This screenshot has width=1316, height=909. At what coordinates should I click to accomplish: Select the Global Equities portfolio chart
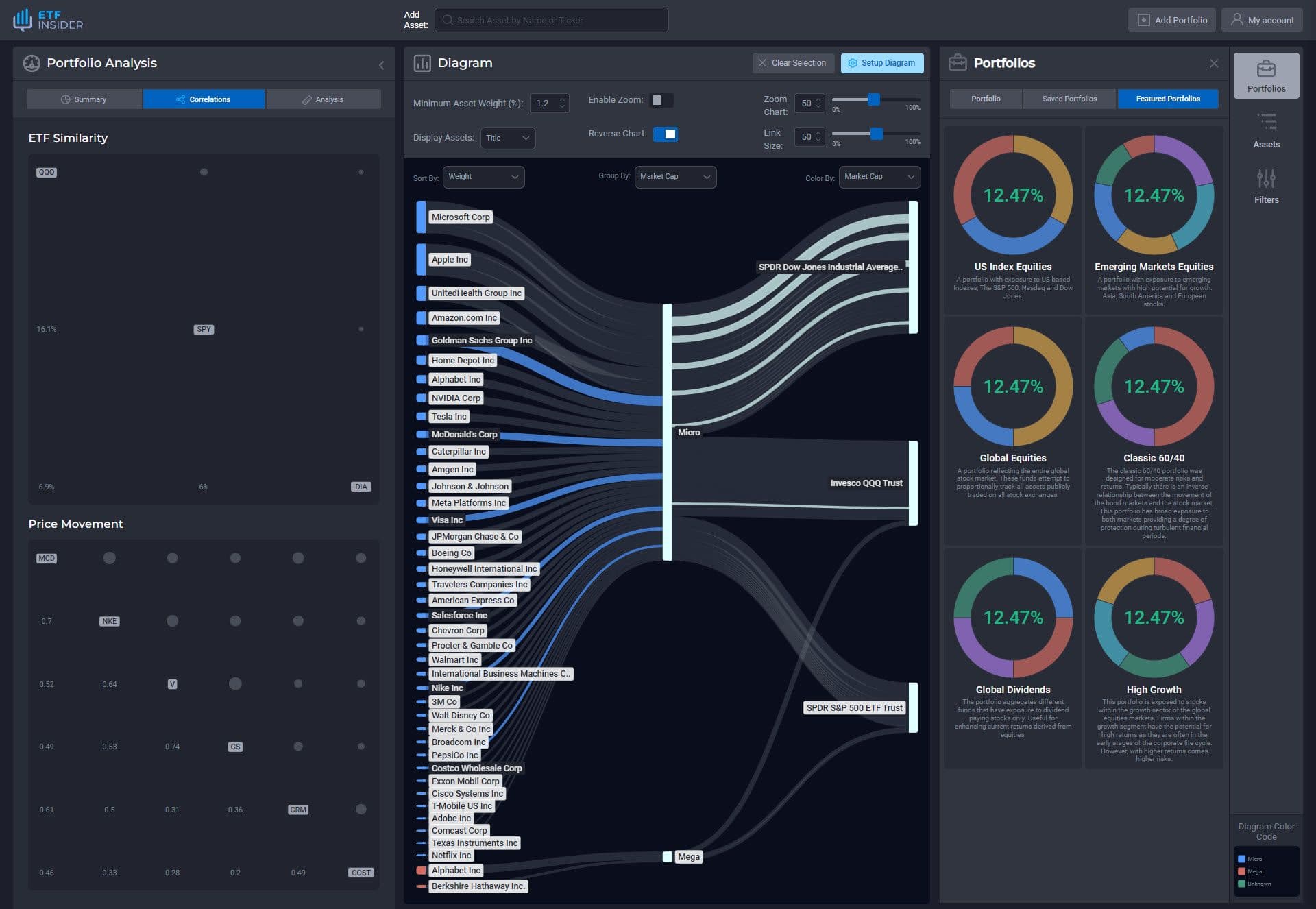[x=1013, y=387]
